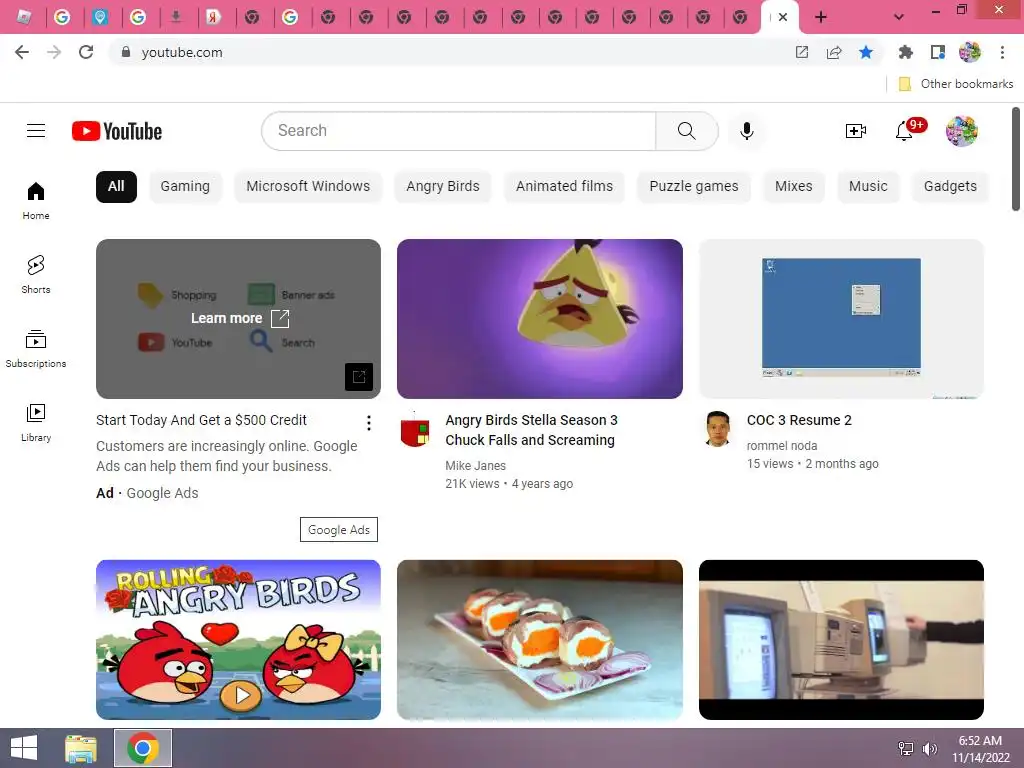This screenshot has width=1024, height=768.
Task: Close the current YouTube tab
Action: tap(783, 17)
